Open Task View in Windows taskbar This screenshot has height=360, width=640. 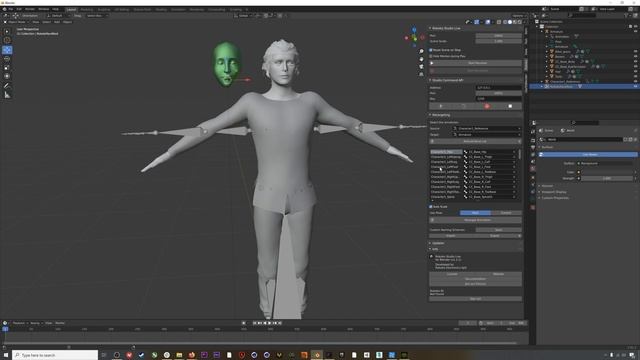[x=104, y=355]
